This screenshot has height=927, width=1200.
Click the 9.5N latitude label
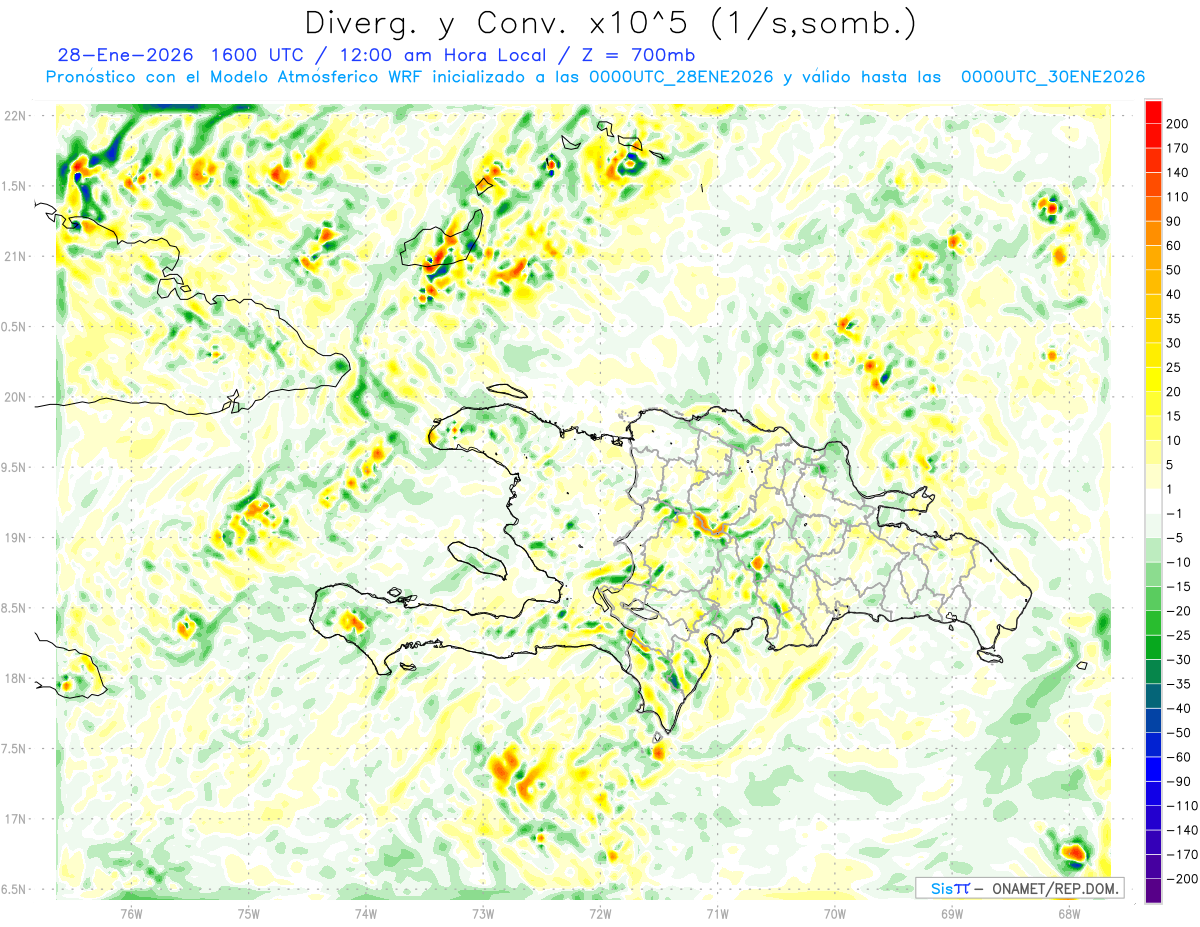click(x=14, y=467)
